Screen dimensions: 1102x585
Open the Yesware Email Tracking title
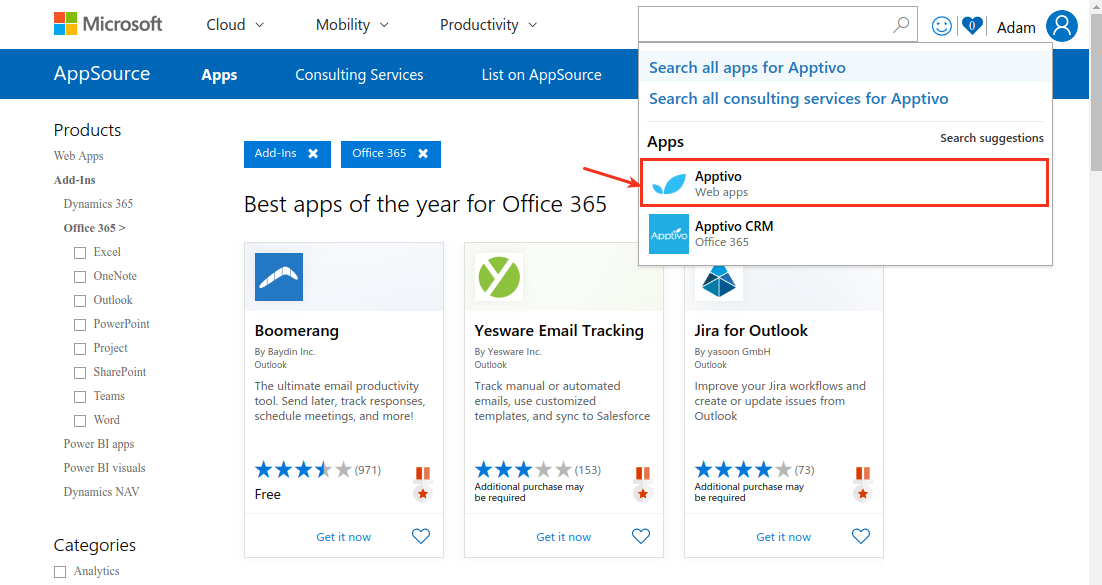pos(559,330)
